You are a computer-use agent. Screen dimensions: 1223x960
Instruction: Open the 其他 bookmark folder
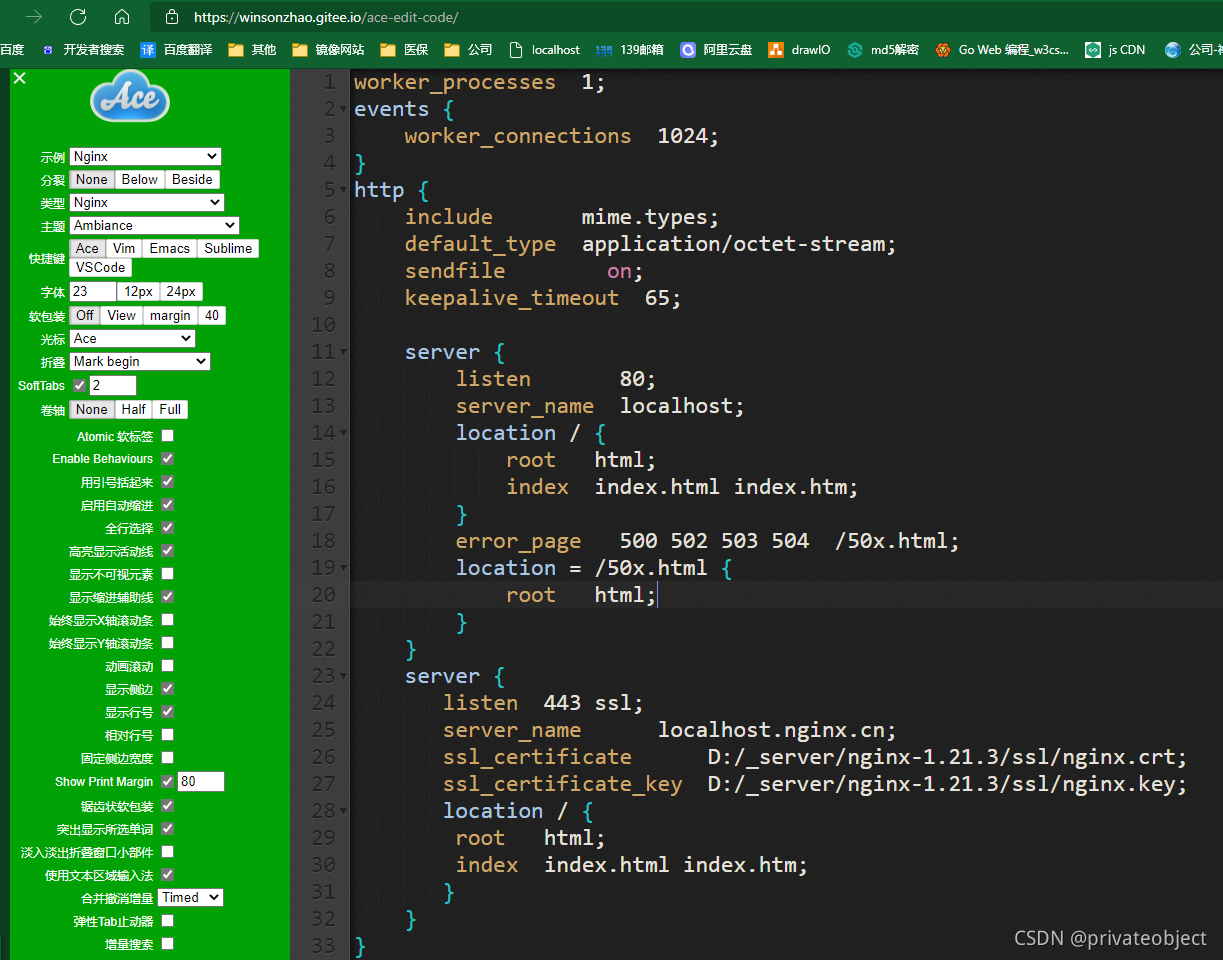coord(252,49)
